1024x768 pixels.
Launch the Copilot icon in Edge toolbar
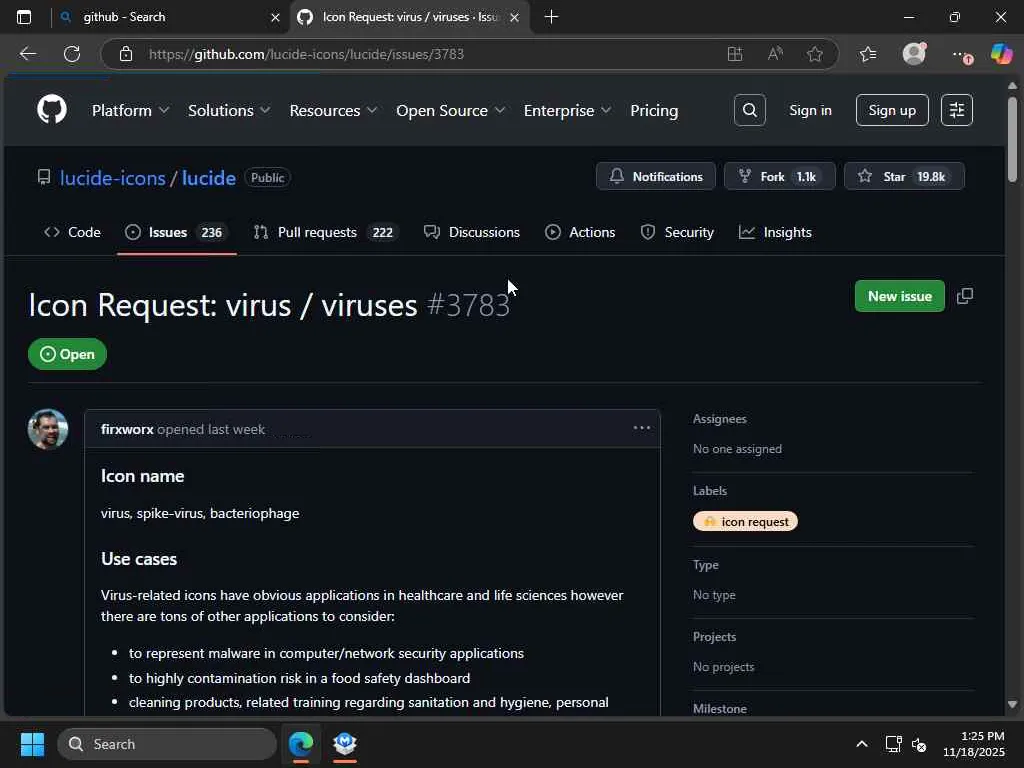[1001, 54]
